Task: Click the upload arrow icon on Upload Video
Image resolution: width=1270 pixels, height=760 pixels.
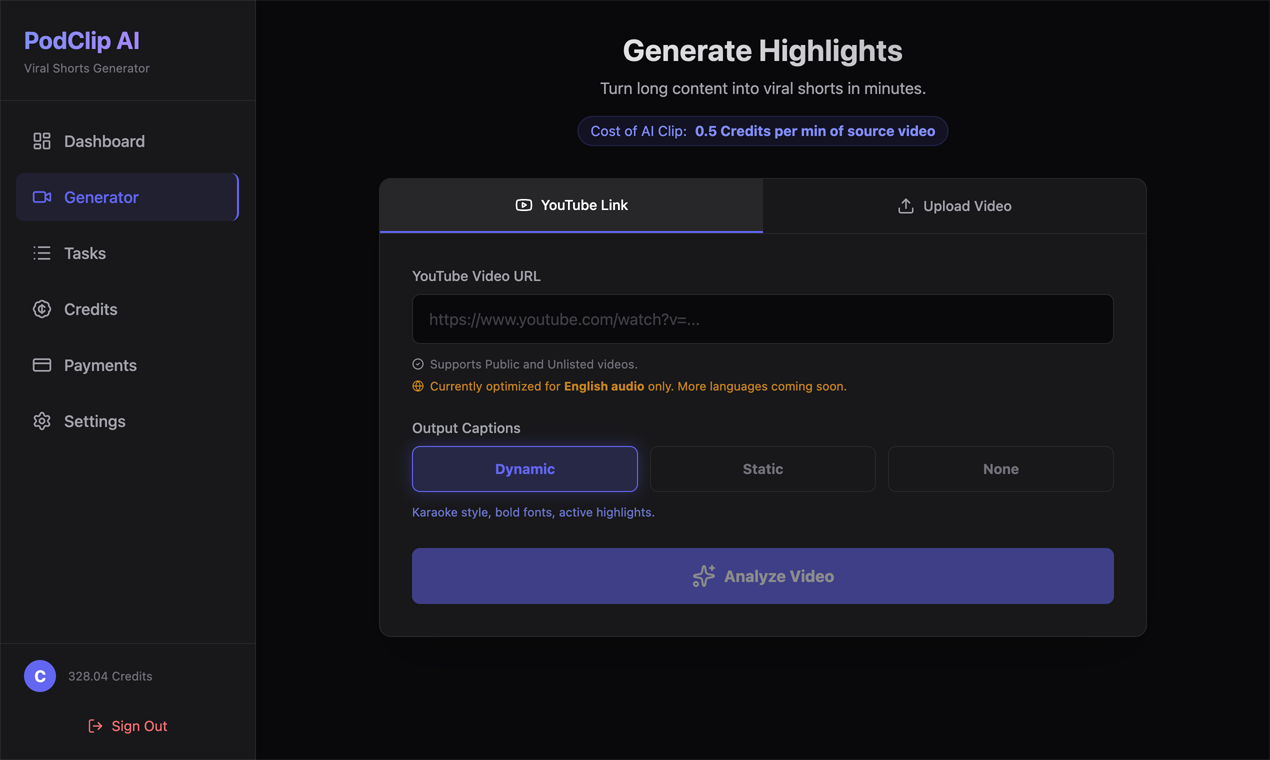Action: click(x=905, y=205)
